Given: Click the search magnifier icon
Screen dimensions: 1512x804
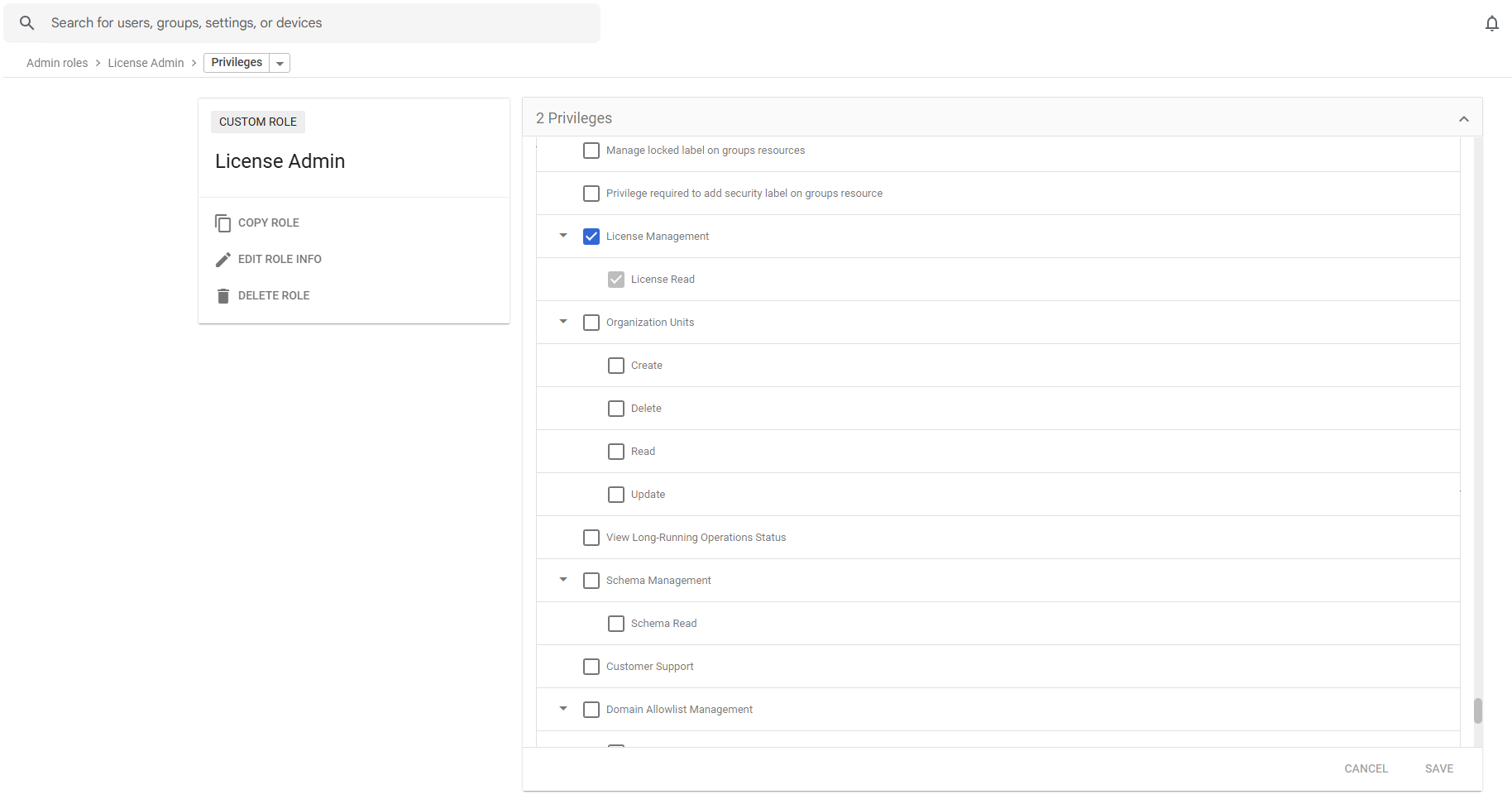Looking at the screenshot, I should (x=27, y=23).
